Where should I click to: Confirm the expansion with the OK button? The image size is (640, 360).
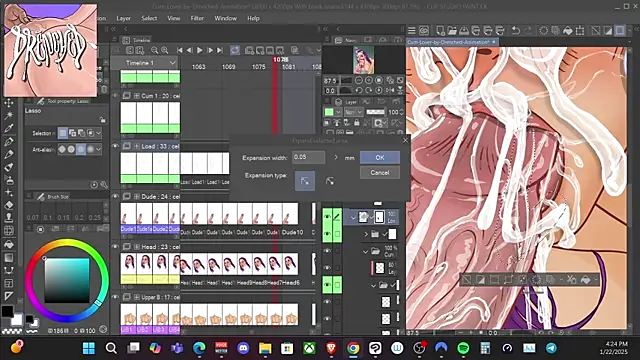380,158
